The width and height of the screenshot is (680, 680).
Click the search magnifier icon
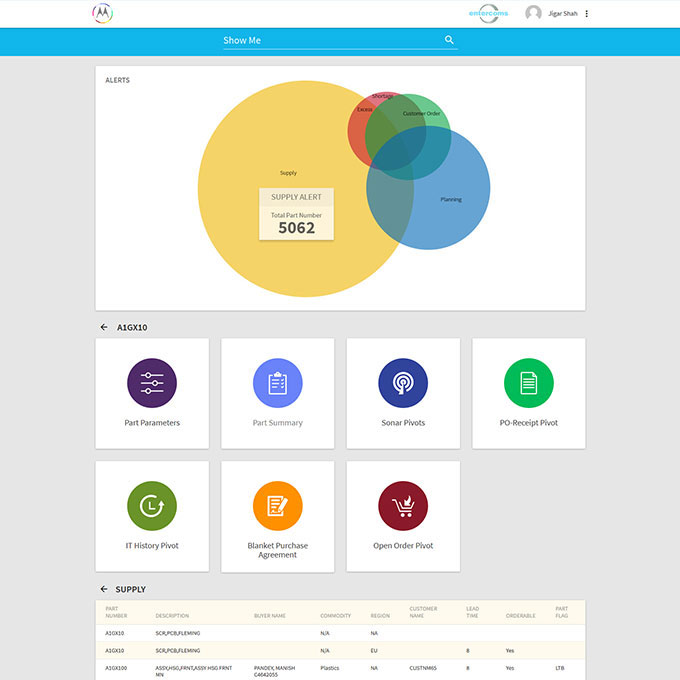449,40
